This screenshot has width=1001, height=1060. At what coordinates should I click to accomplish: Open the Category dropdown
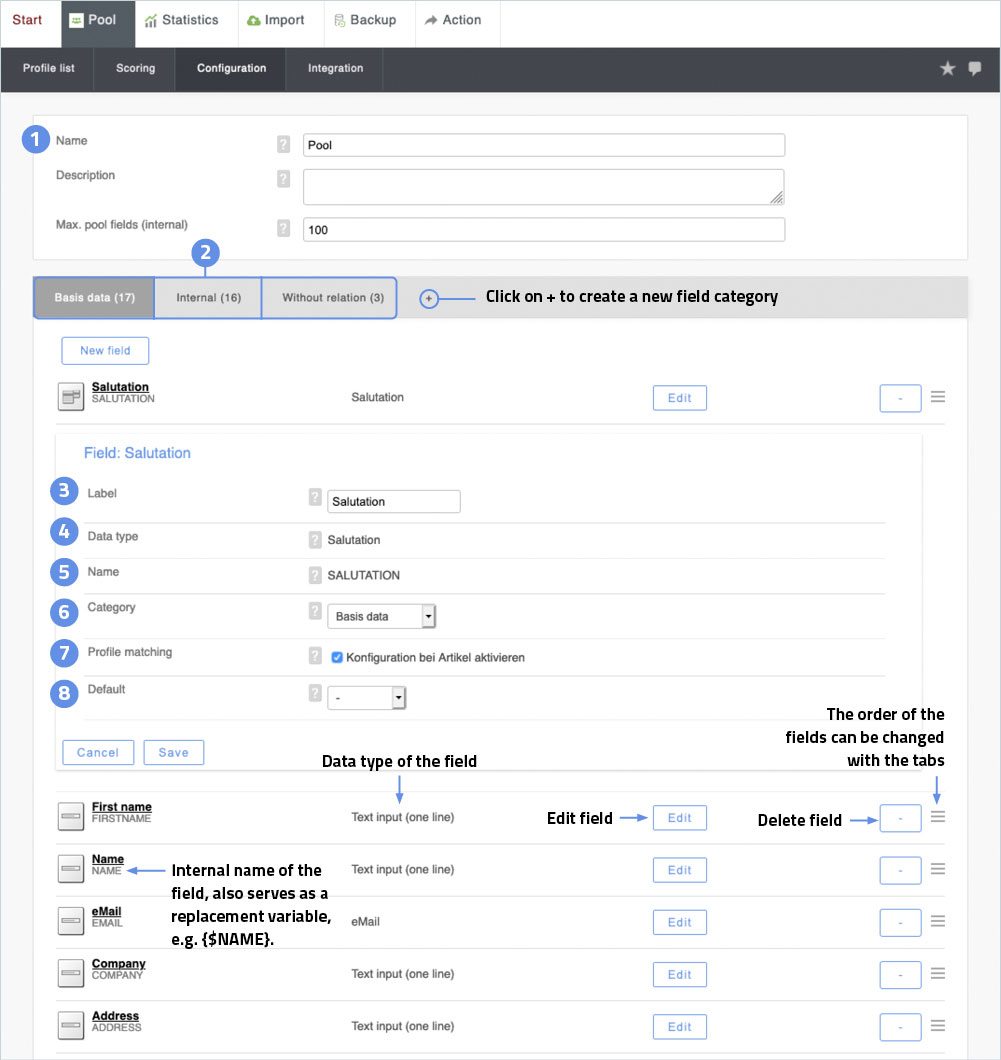click(382, 616)
